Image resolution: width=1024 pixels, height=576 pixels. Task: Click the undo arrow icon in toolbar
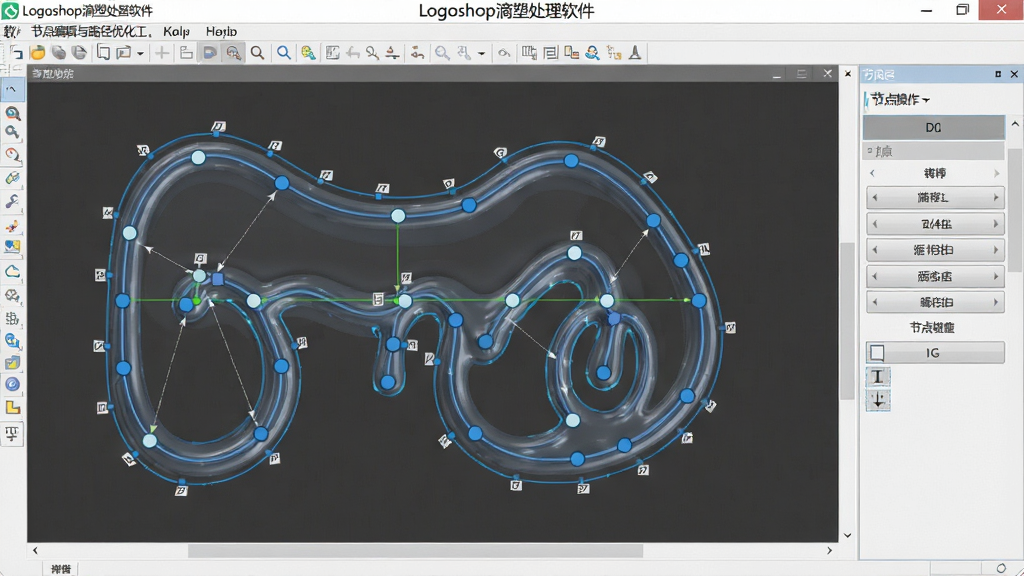click(x=353, y=53)
